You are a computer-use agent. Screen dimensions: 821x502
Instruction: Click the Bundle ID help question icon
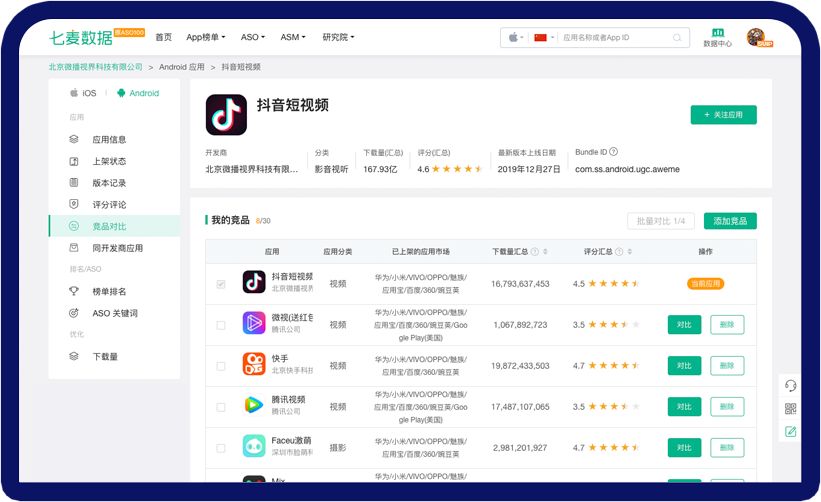614,152
